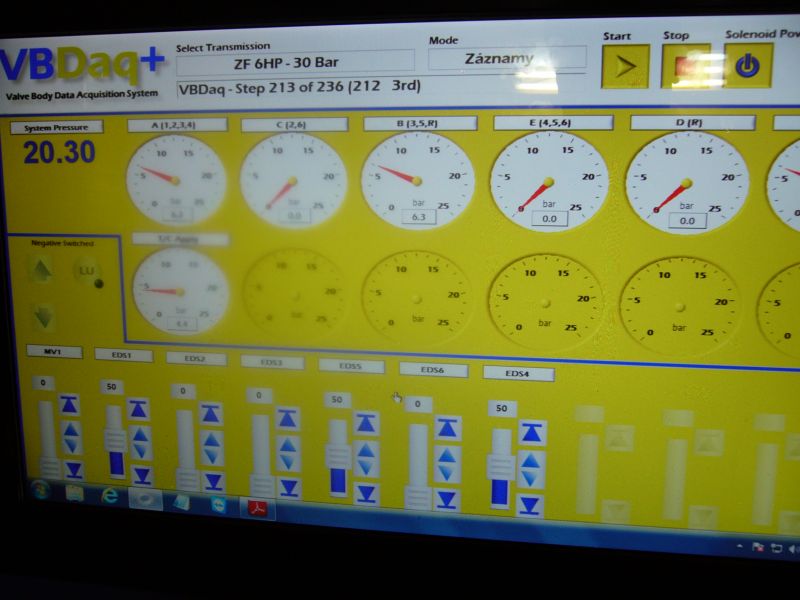Open TeamViewer from the taskbar
This screenshot has height=600, width=800.
[x=218, y=504]
